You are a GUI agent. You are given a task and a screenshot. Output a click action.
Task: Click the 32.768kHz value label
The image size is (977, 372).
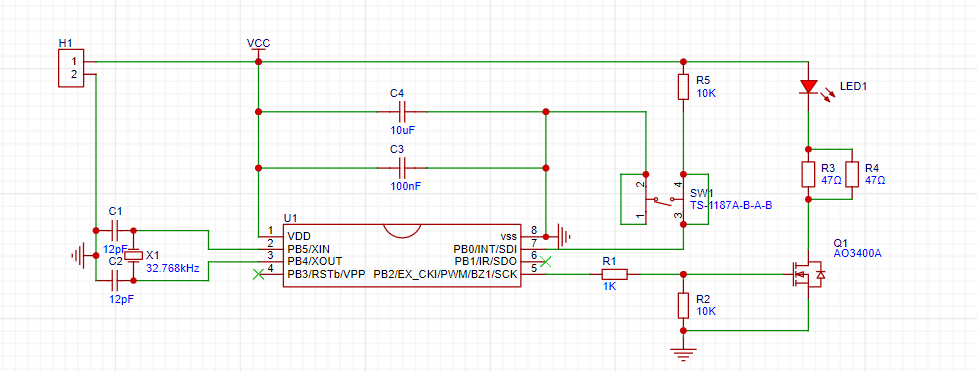173,269
